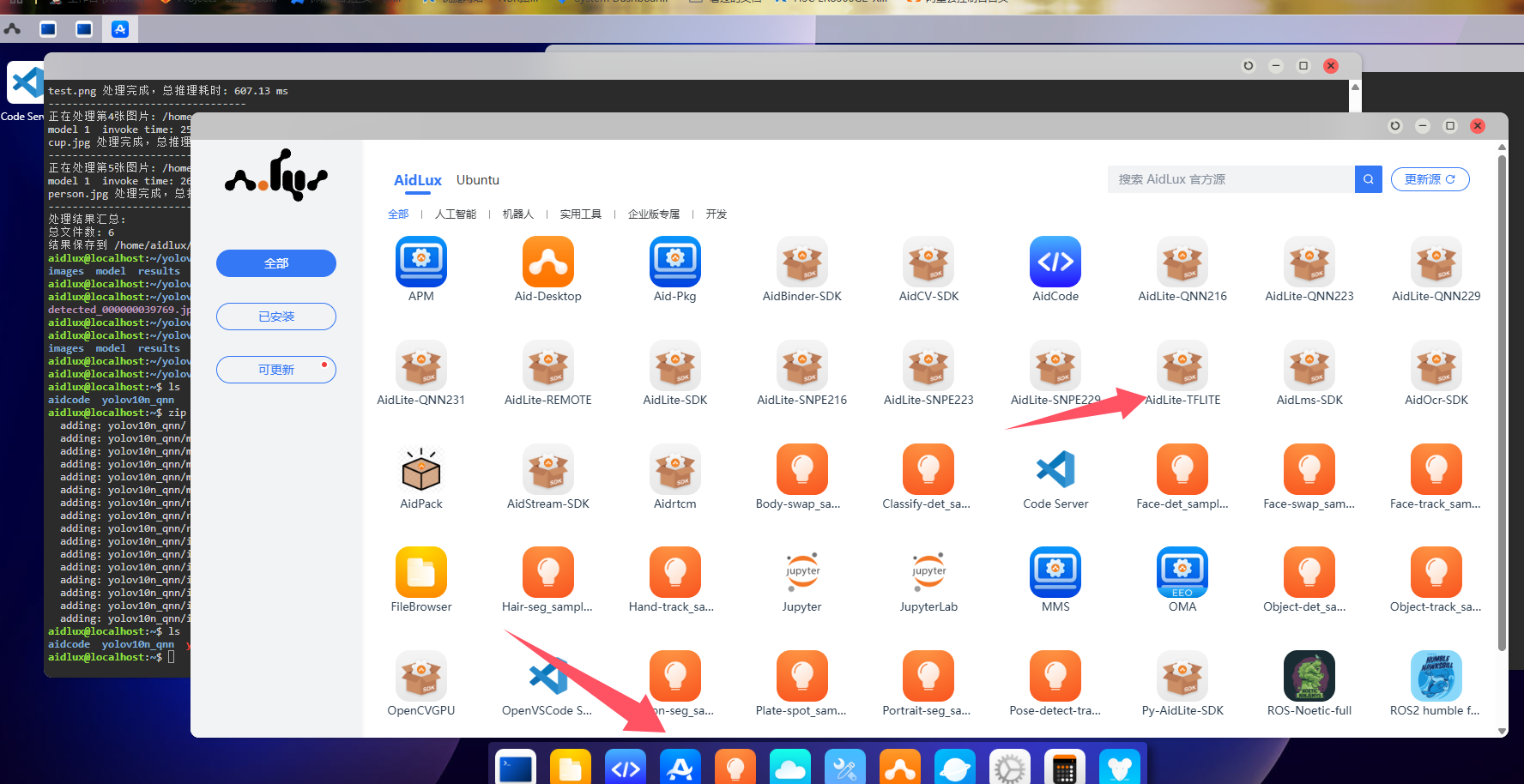The height and width of the screenshot is (784, 1524).
Task: Open the AidCV-SDK package
Action: click(x=928, y=262)
